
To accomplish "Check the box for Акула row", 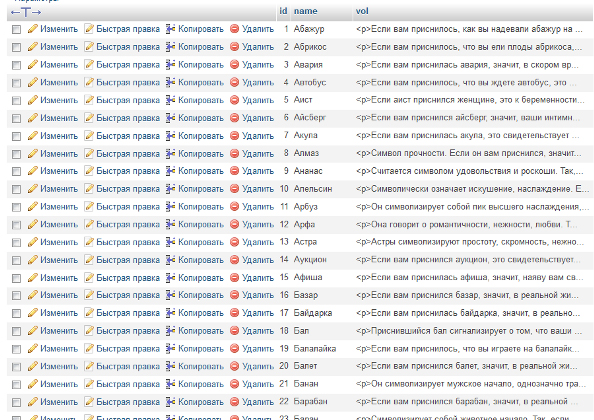I will (16, 136).
